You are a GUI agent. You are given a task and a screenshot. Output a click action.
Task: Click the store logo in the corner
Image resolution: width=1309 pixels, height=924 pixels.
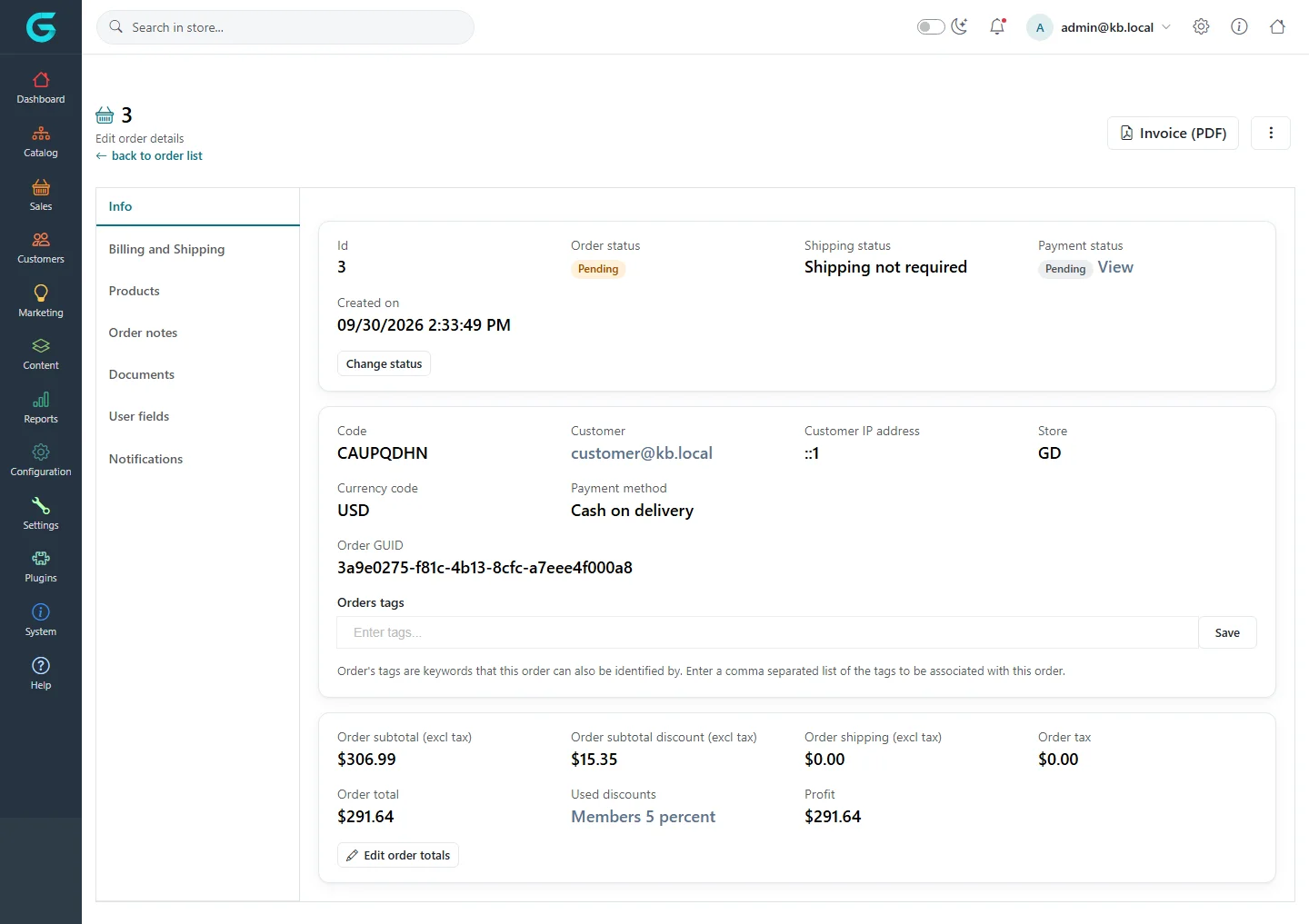(x=41, y=27)
